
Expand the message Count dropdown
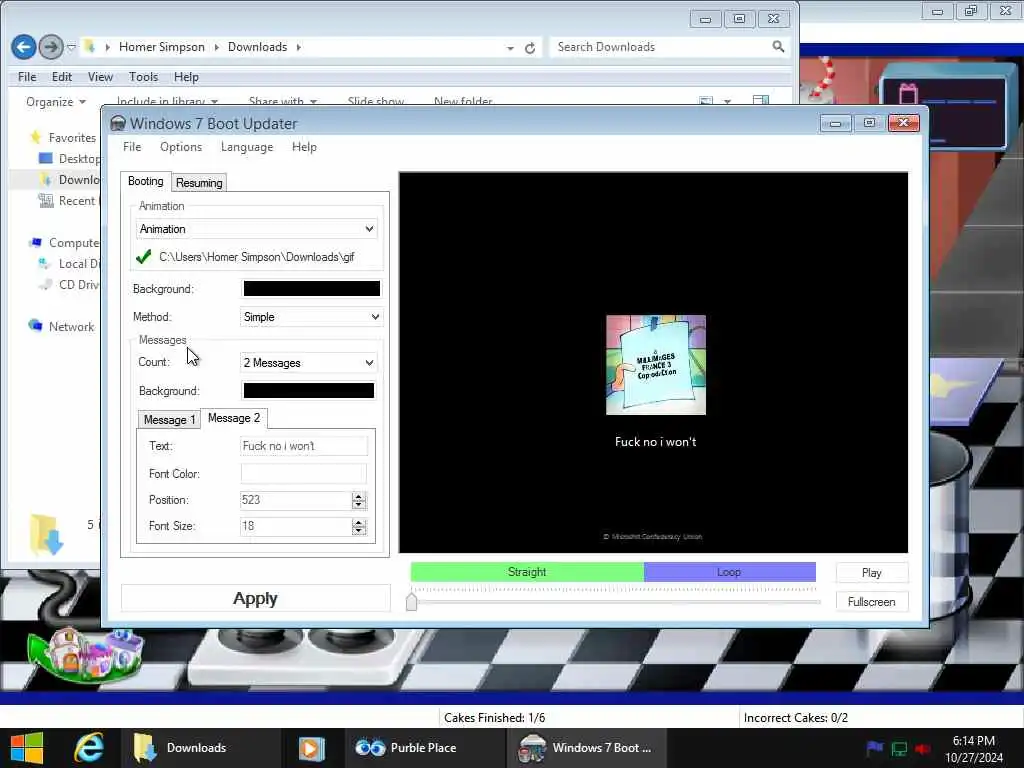(308, 362)
